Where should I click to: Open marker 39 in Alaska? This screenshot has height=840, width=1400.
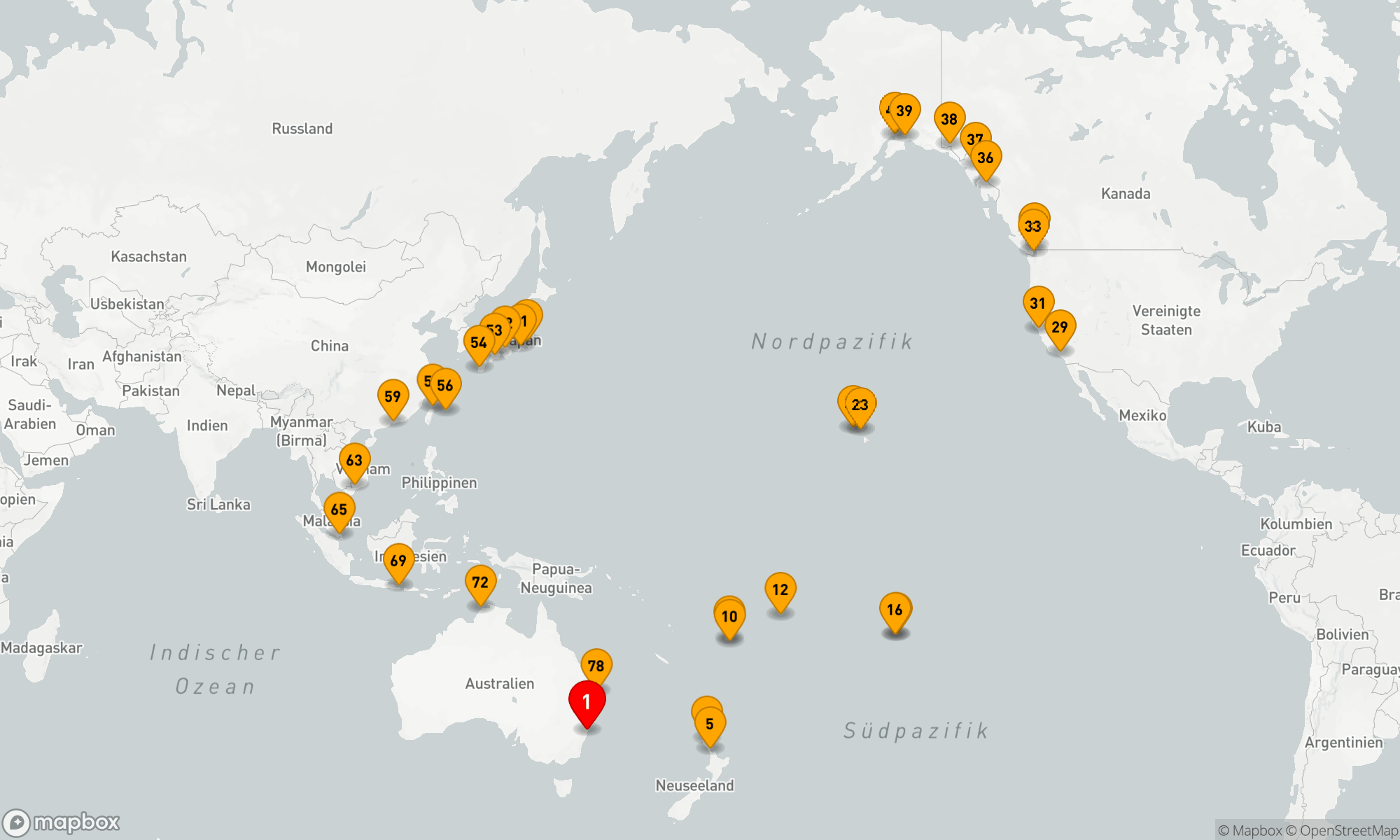904,111
